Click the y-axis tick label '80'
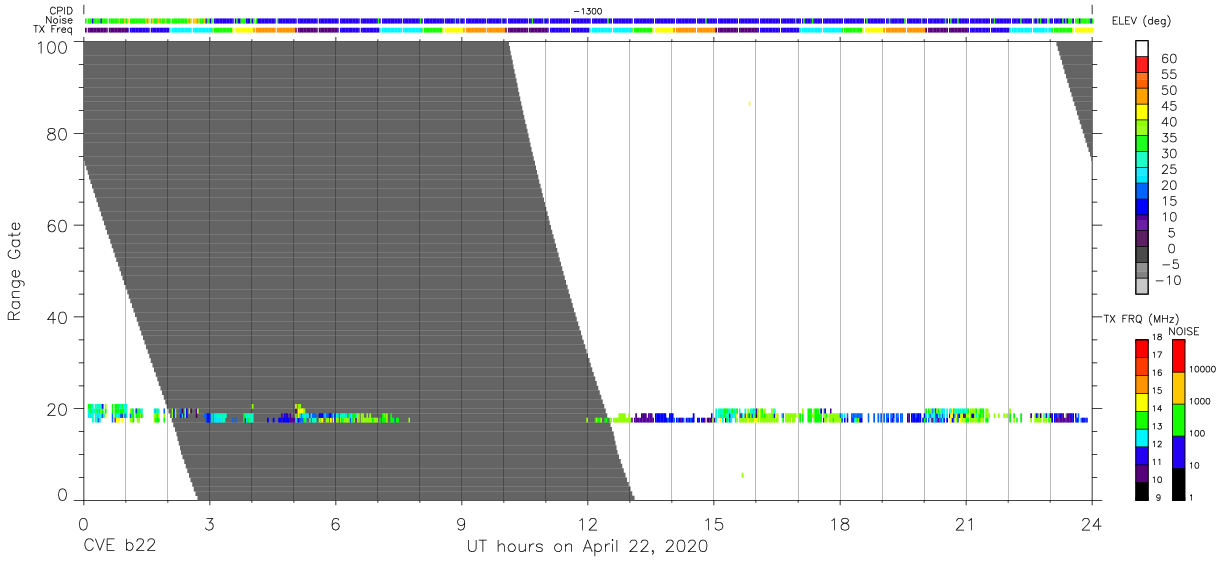Image resolution: width=1228 pixels, height=567 pixels. (57, 134)
